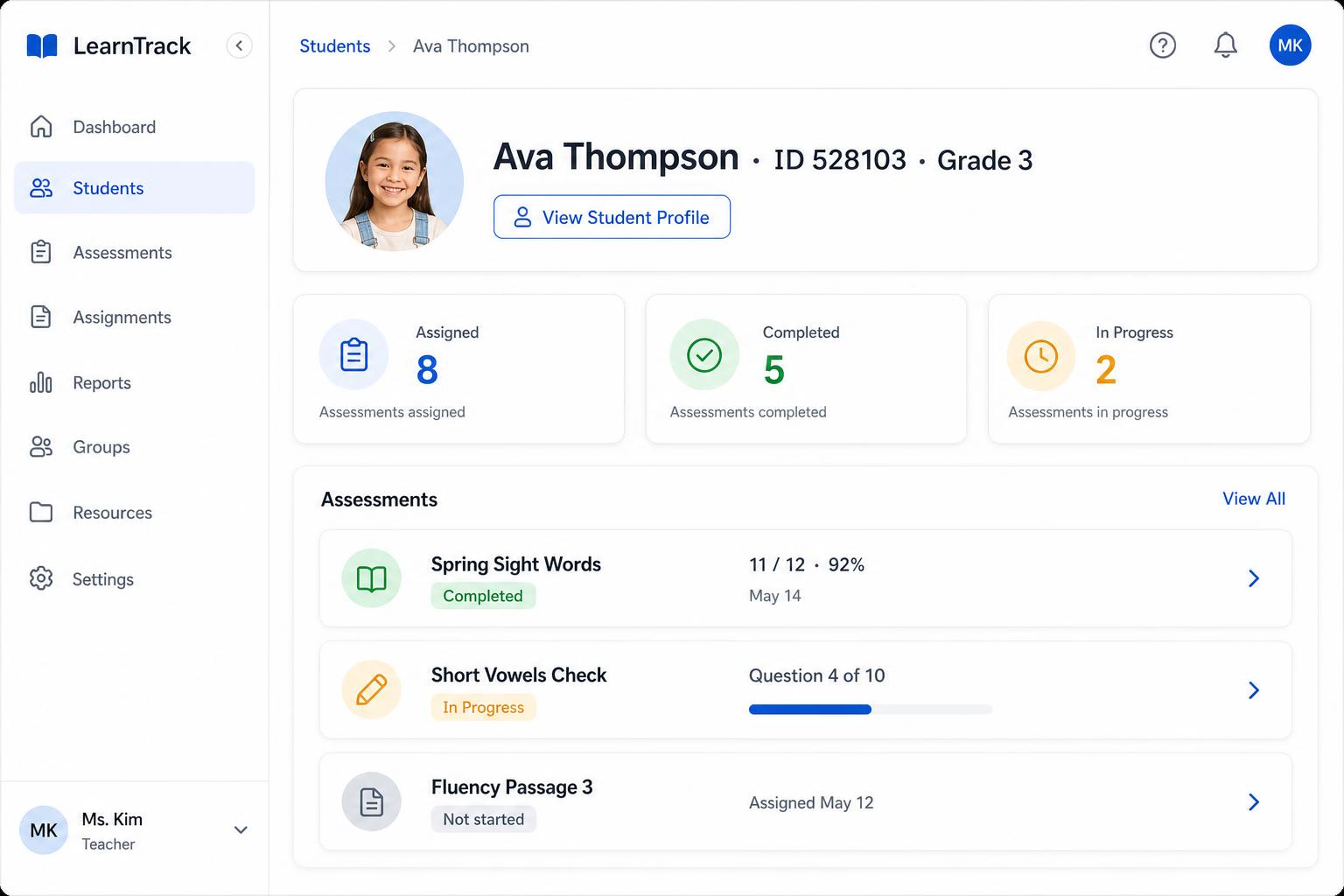Click the Short Vowels Check progress bar

pyautogui.click(x=871, y=710)
